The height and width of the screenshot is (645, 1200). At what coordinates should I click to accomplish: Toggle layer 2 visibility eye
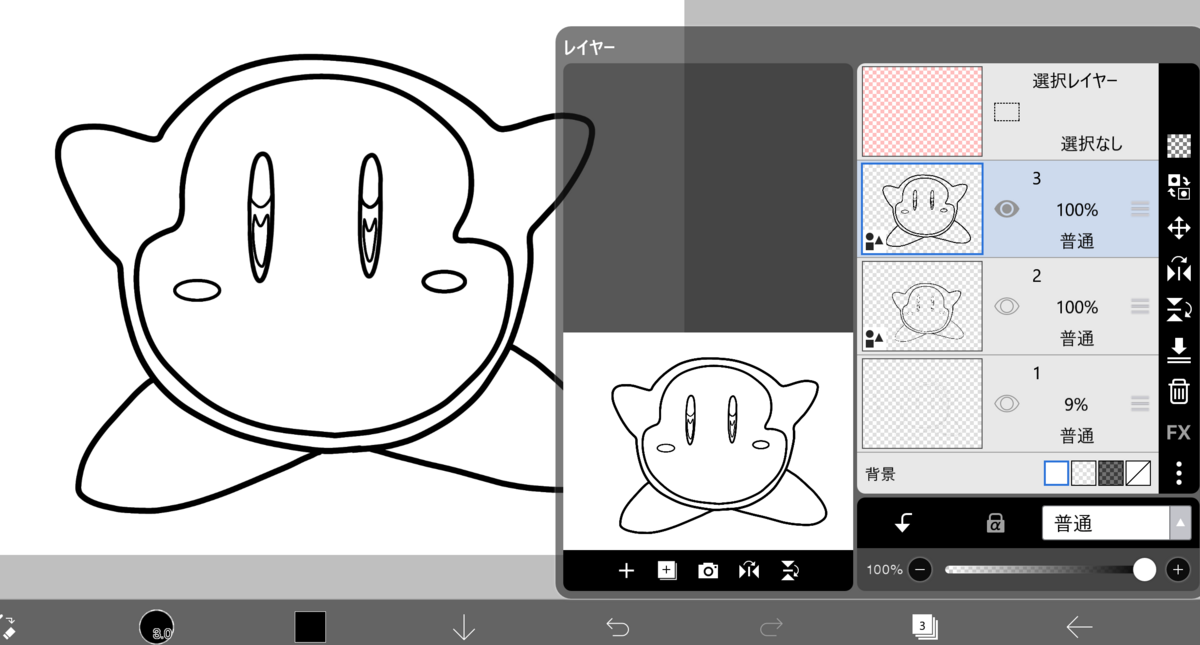point(1007,306)
